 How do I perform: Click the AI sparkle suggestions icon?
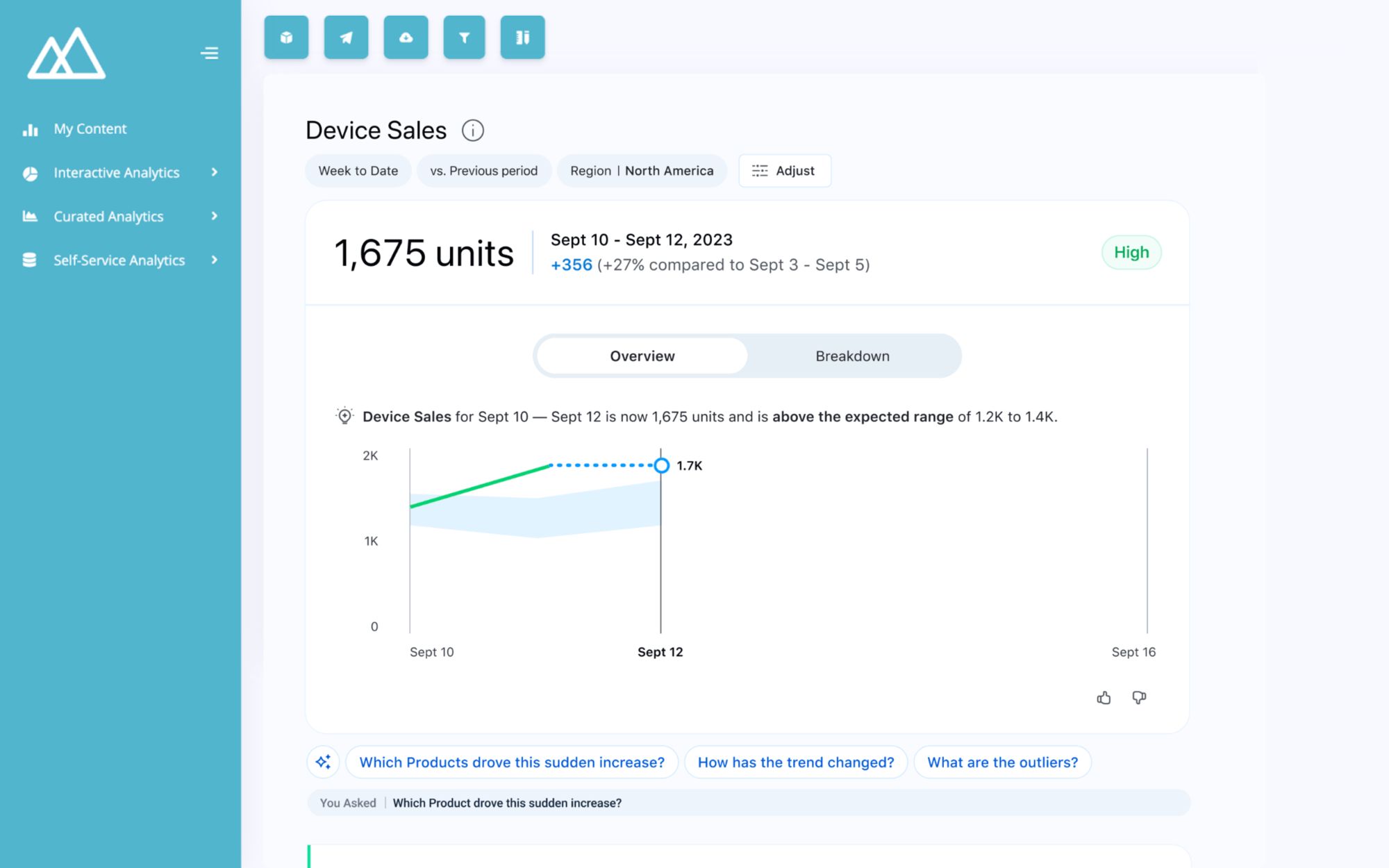[323, 762]
